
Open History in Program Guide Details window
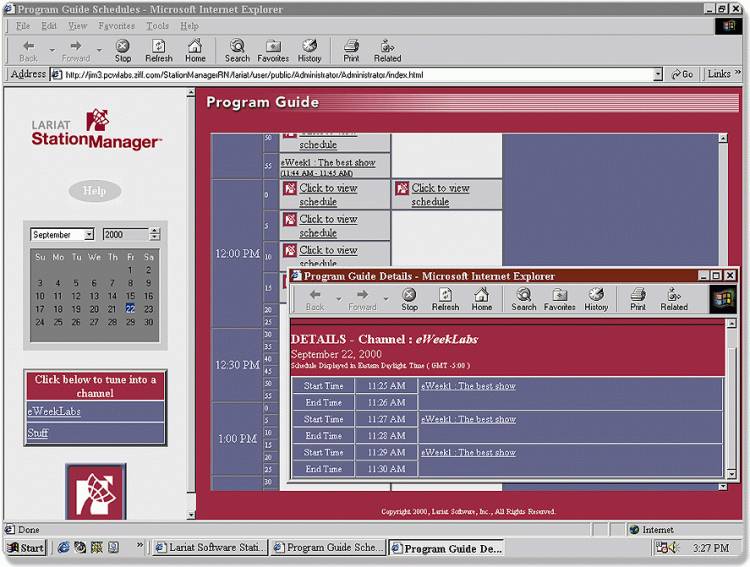[x=596, y=300]
